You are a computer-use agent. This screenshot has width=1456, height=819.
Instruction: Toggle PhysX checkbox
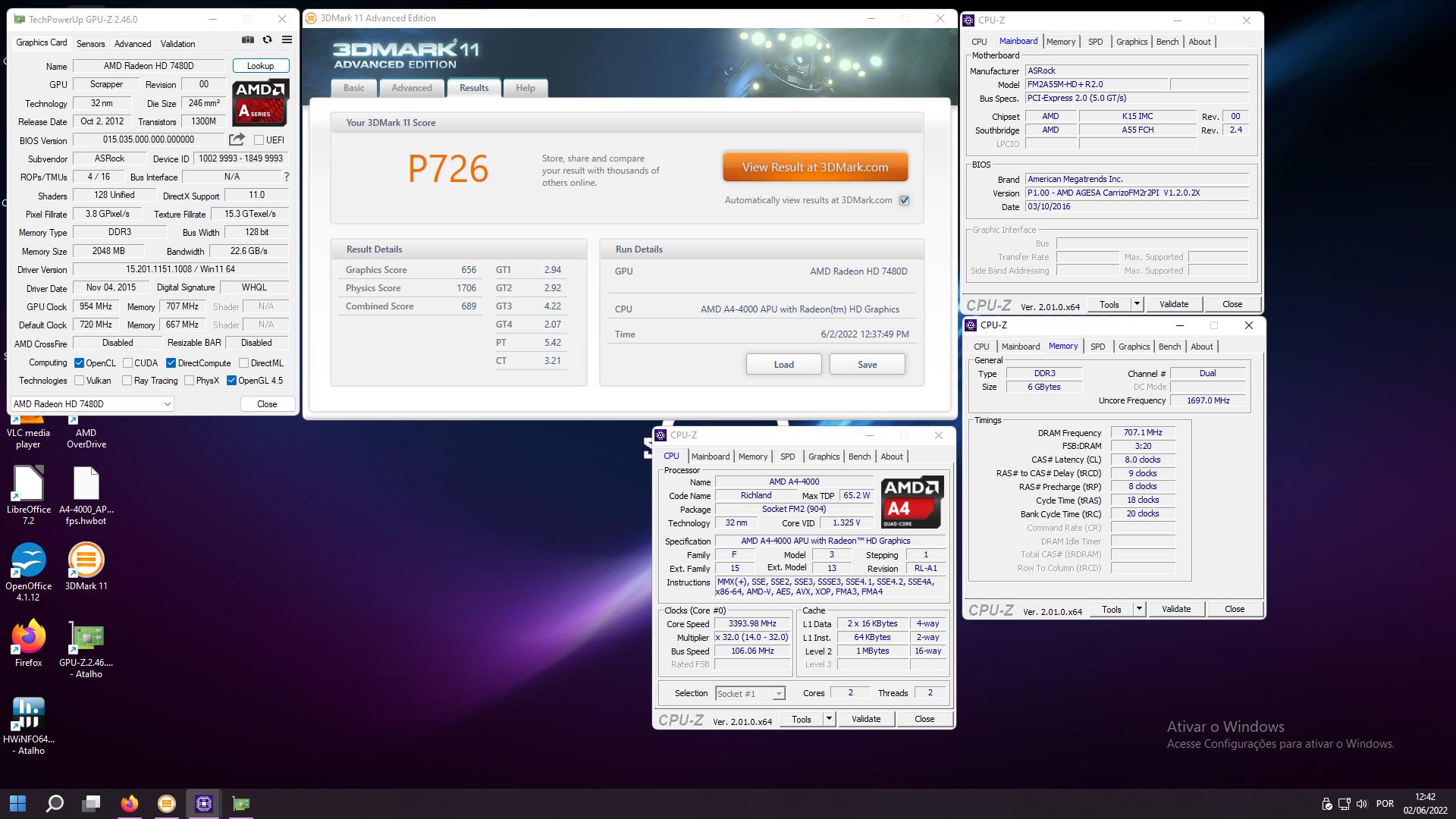click(190, 381)
